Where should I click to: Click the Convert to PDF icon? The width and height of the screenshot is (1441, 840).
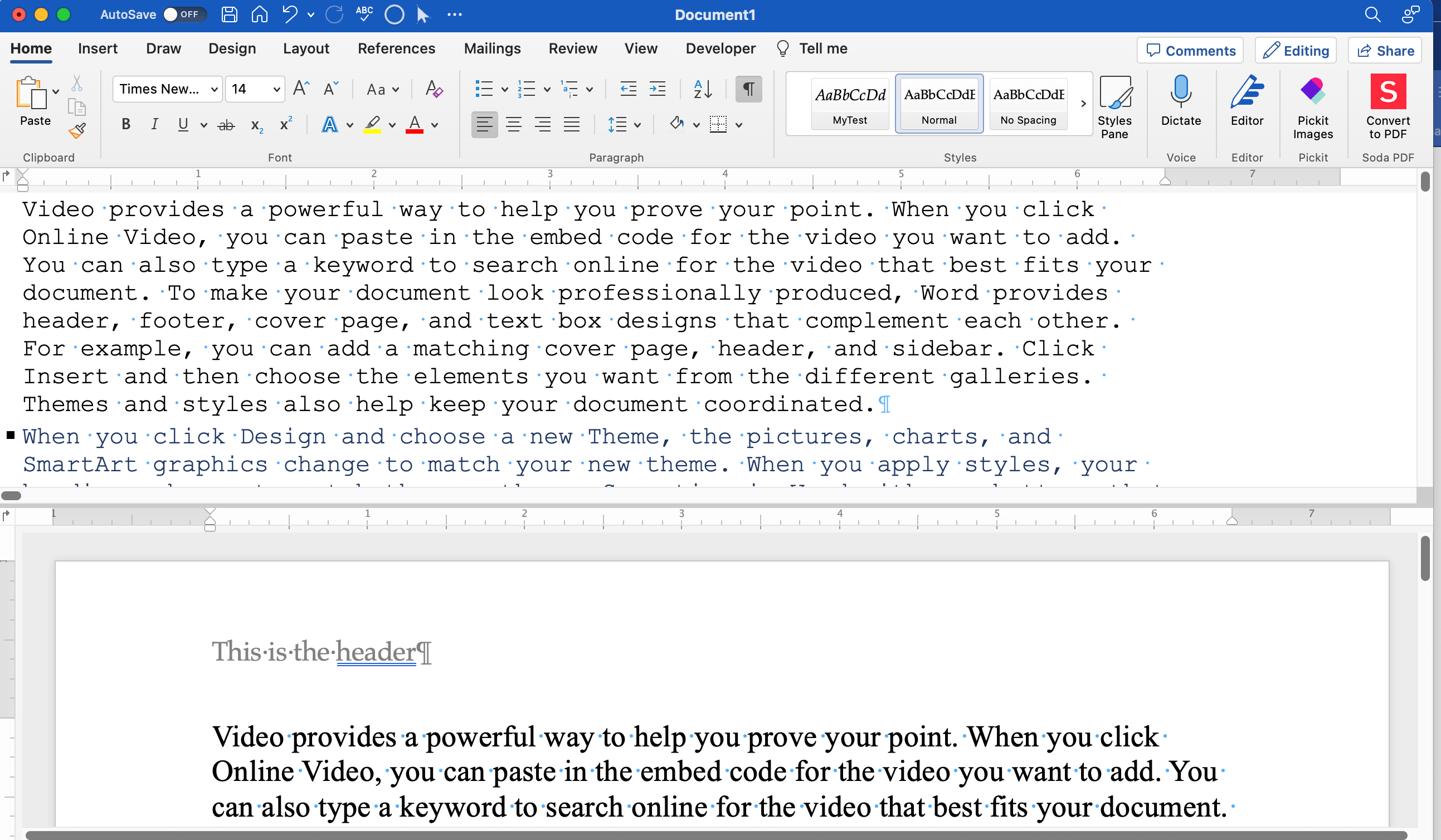pyautogui.click(x=1388, y=106)
